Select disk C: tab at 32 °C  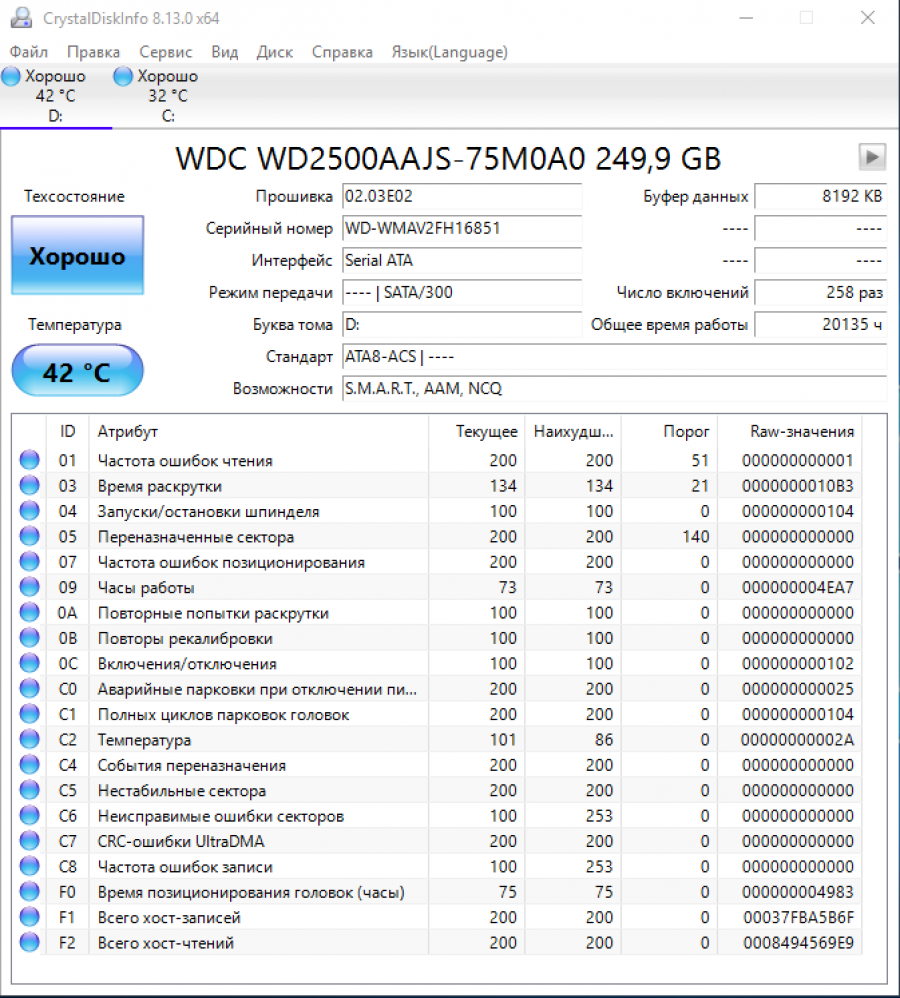pyautogui.click(x=168, y=95)
